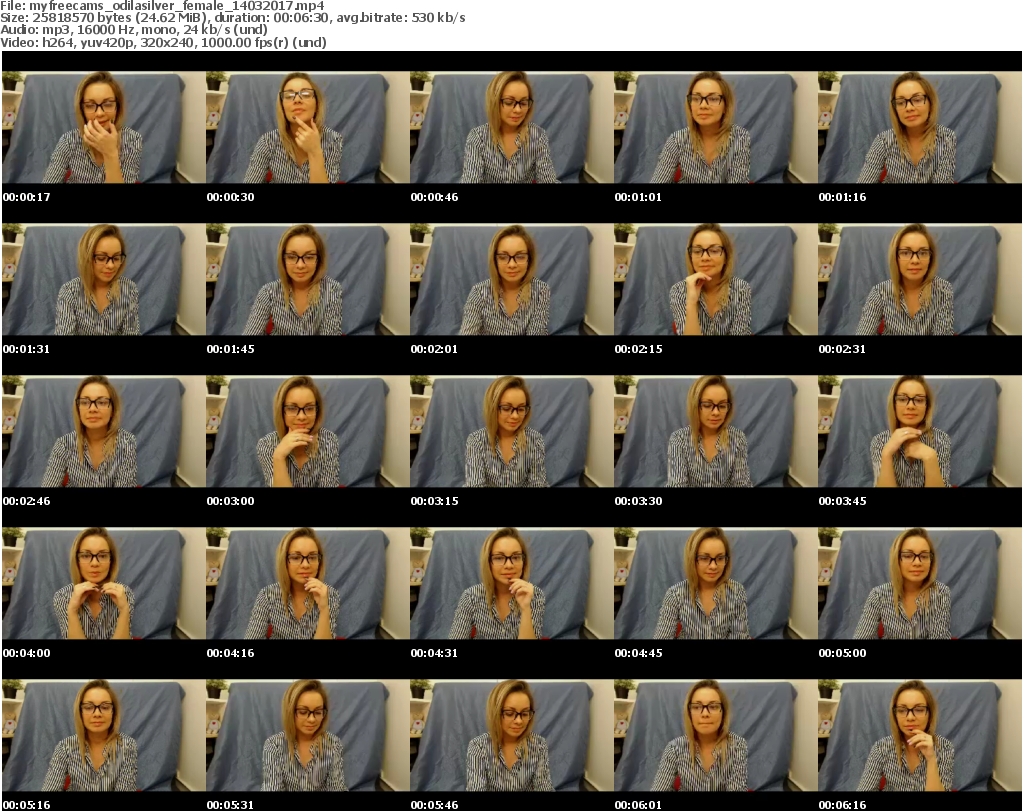Select the thumbnail frame above 00:01:01
The height and width of the screenshot is (811, 1024).
point(715,127)
